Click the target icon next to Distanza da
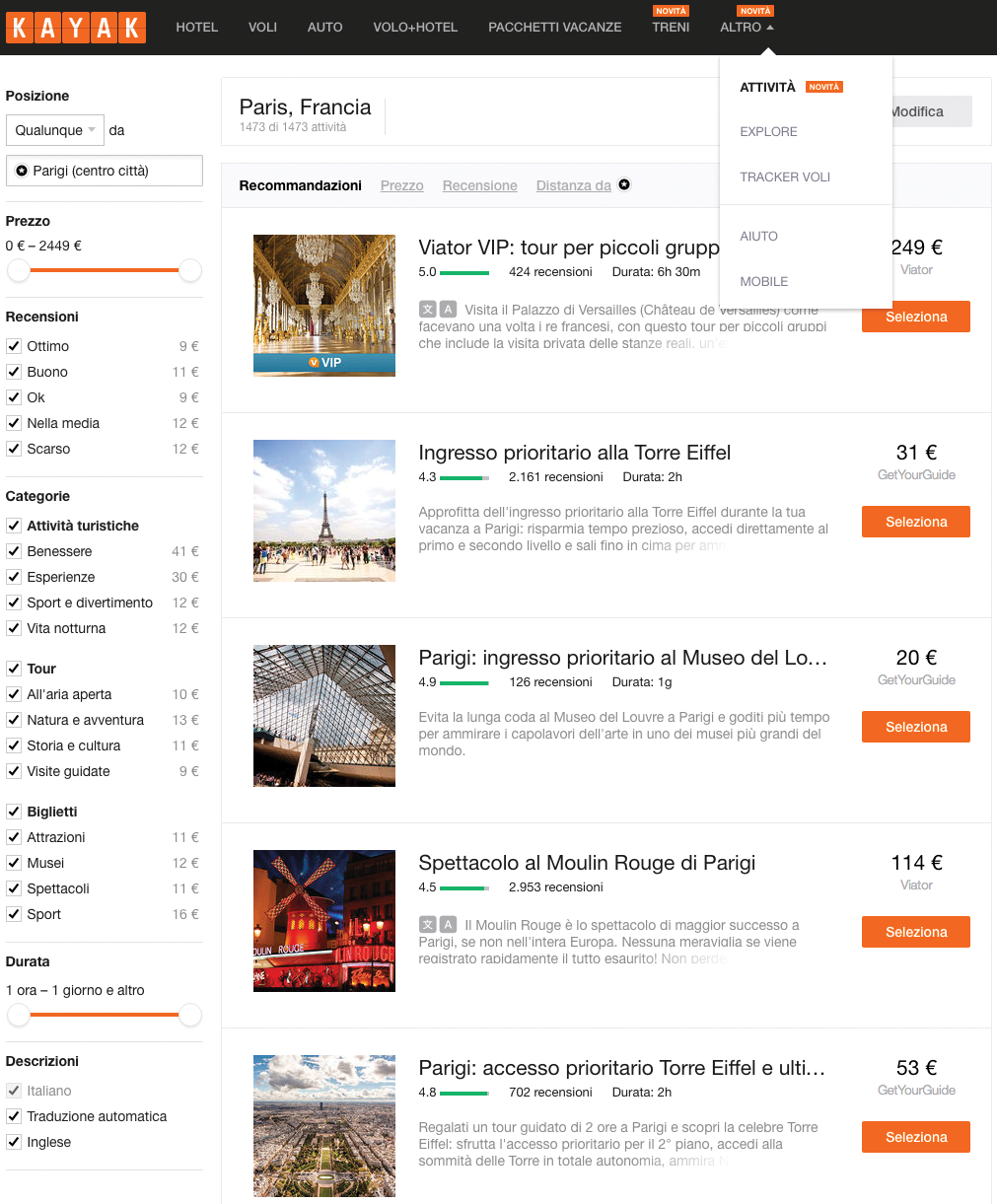 [x=624, y=184]
